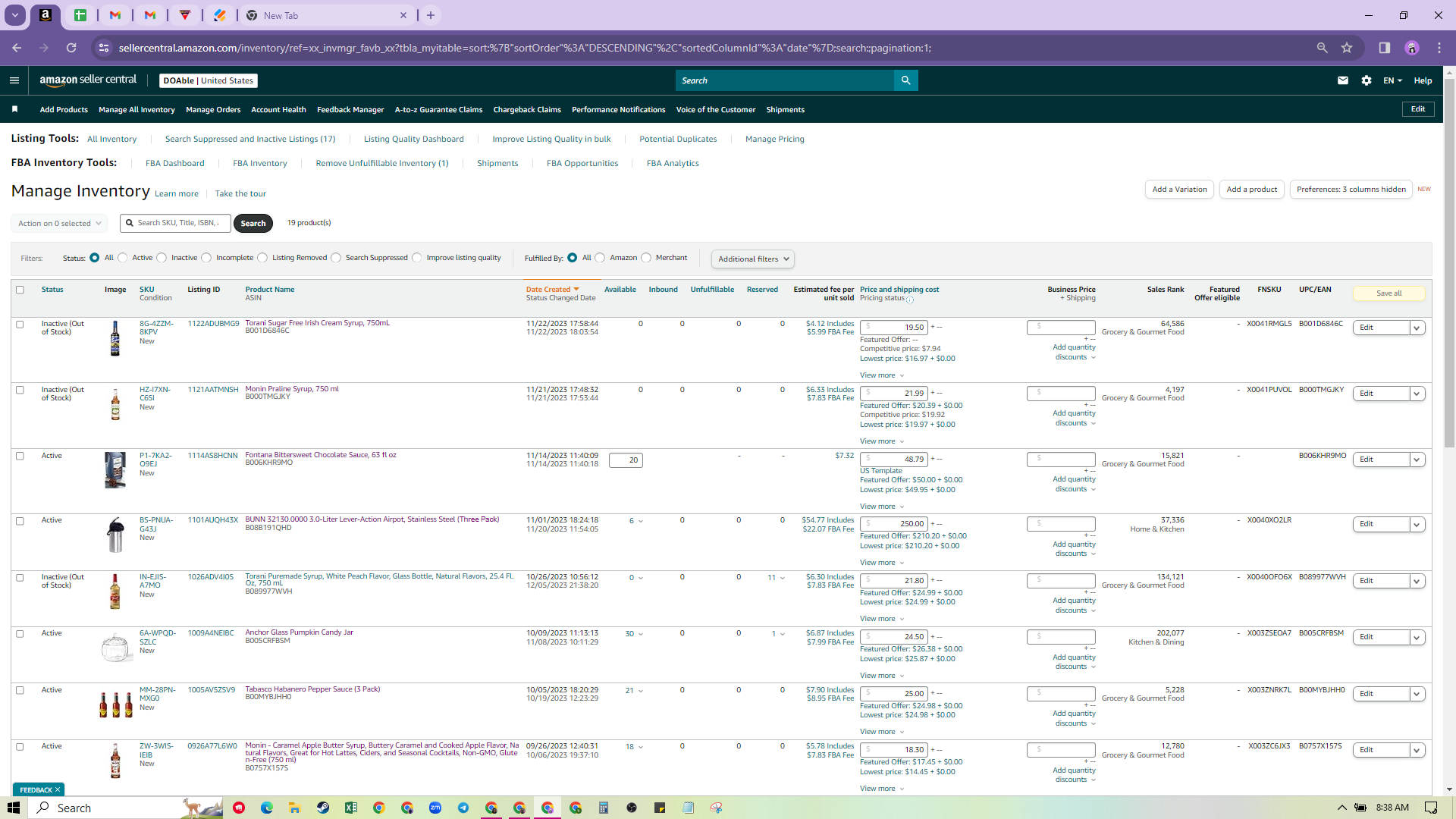Click the Search button beside SKU field
The height and width of the screenshot is (819, 1456).
coord(253,224)
